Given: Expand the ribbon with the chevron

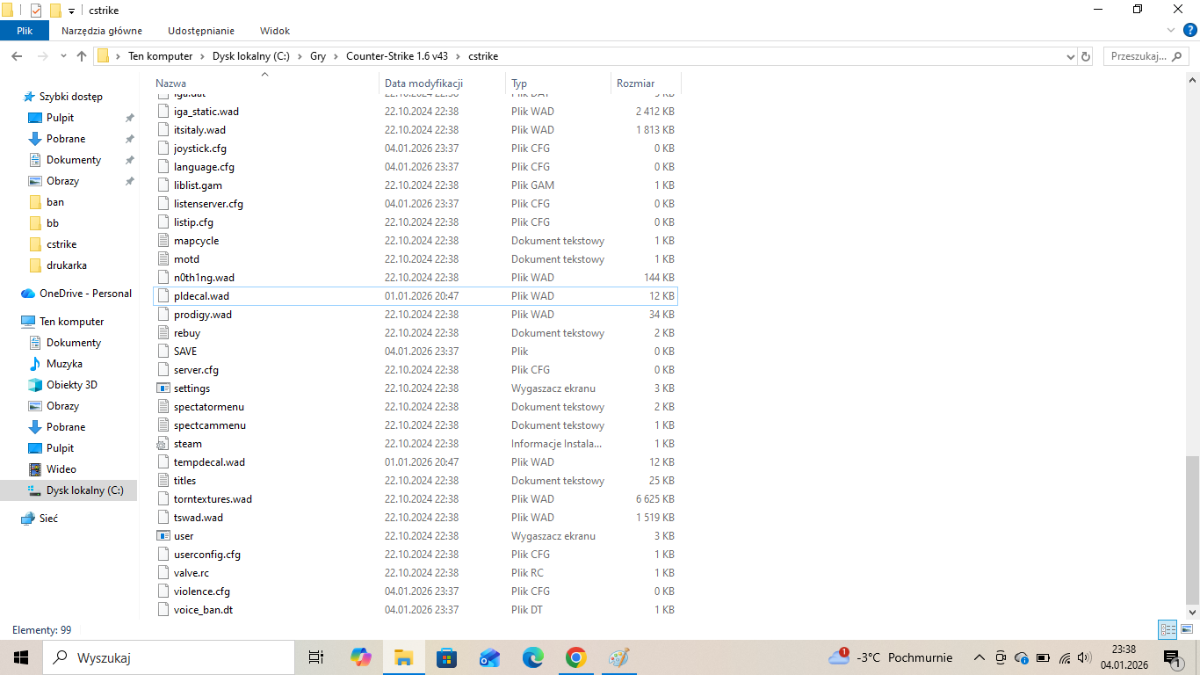Looking at the screenshot, I should pyautogui.click(x=1169, y=31).
